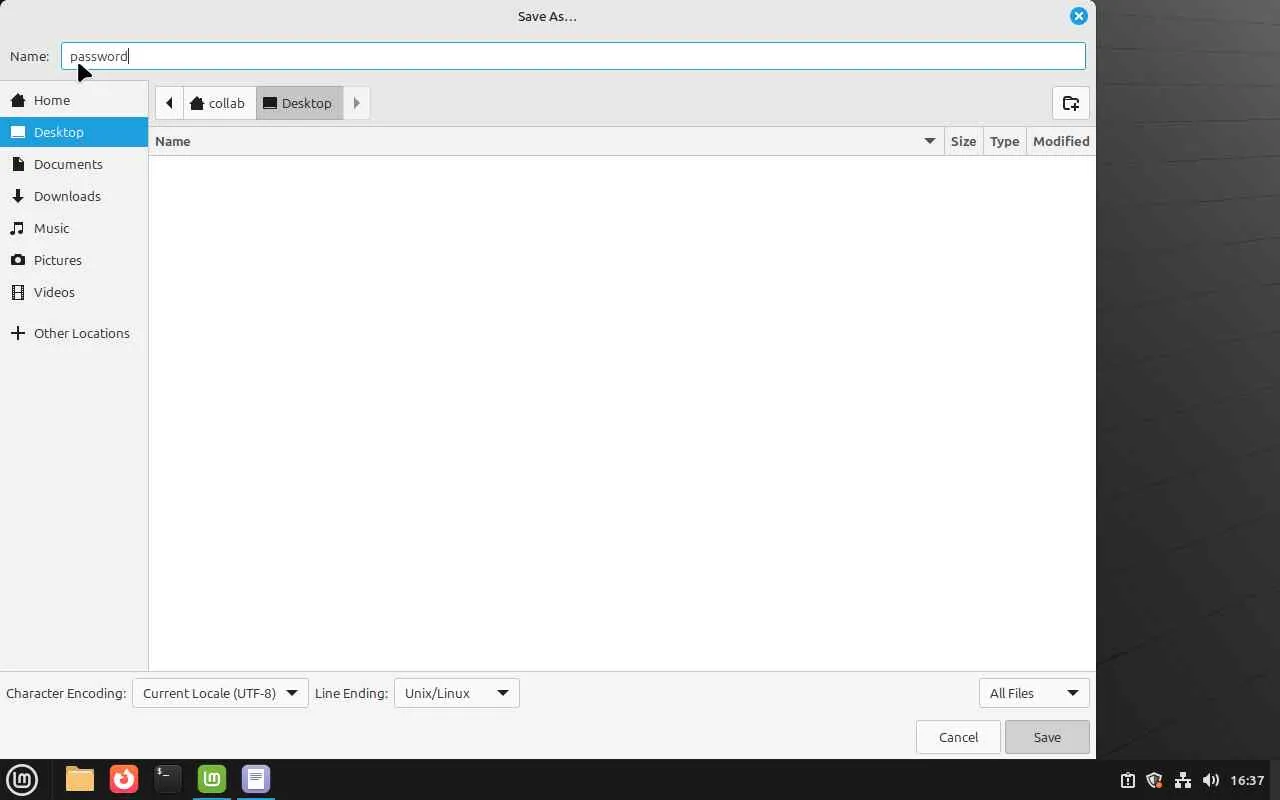The width and height of the screenshot is (1280, 800).
Task: Select Desktop in the places sidebar
Action: [x=74, y=132]
